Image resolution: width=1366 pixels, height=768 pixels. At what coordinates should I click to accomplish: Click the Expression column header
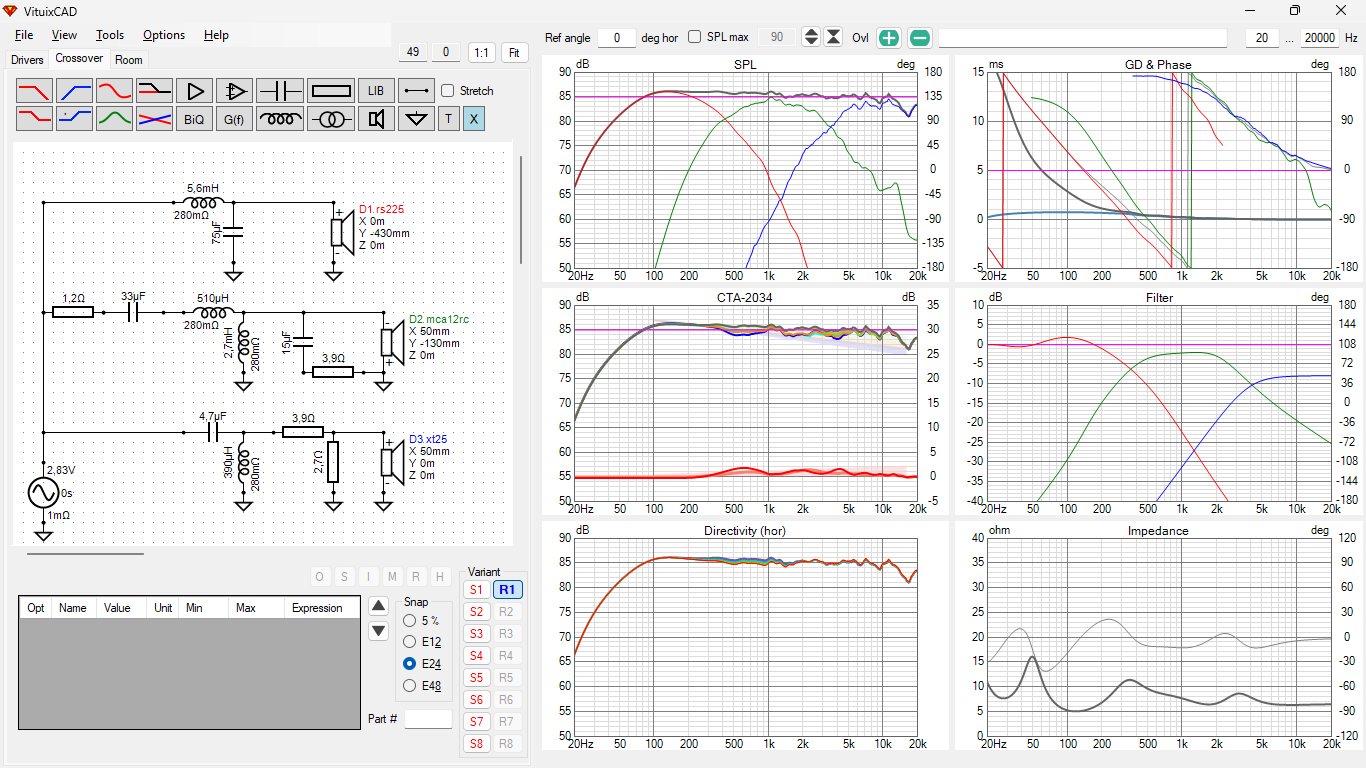317,608
